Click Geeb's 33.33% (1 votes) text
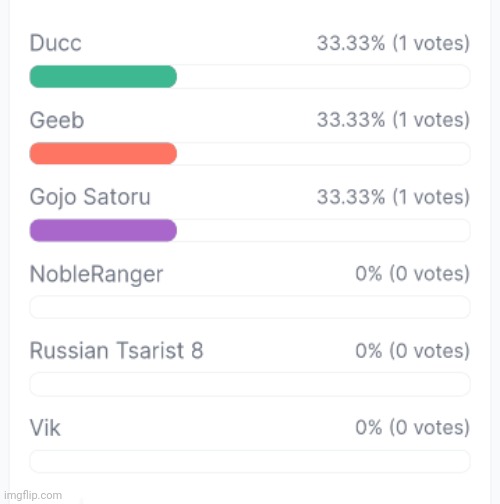The height and width of the screenshot is (504, 500). coord(393,120)
